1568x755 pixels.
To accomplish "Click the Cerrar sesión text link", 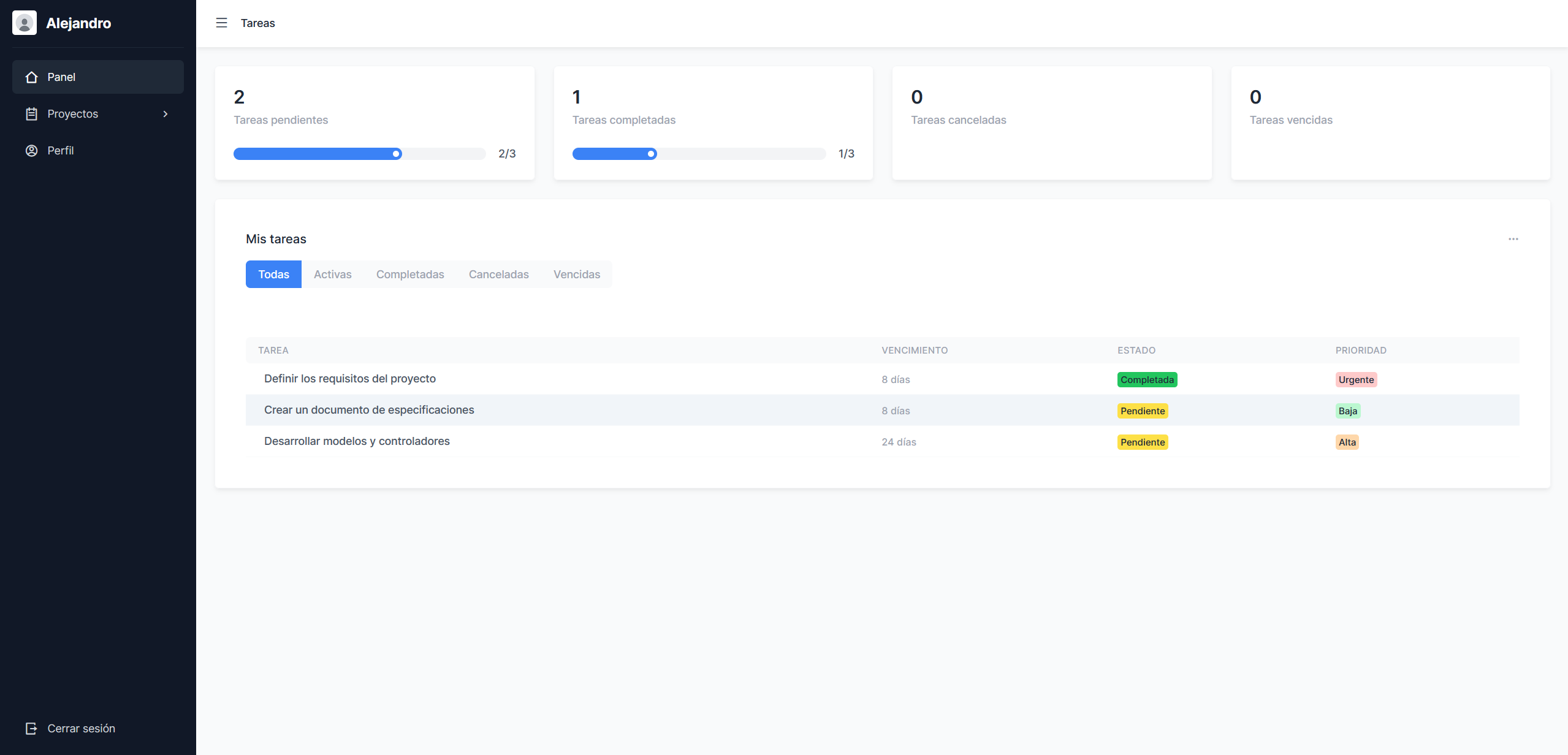I will coord(81,728).
